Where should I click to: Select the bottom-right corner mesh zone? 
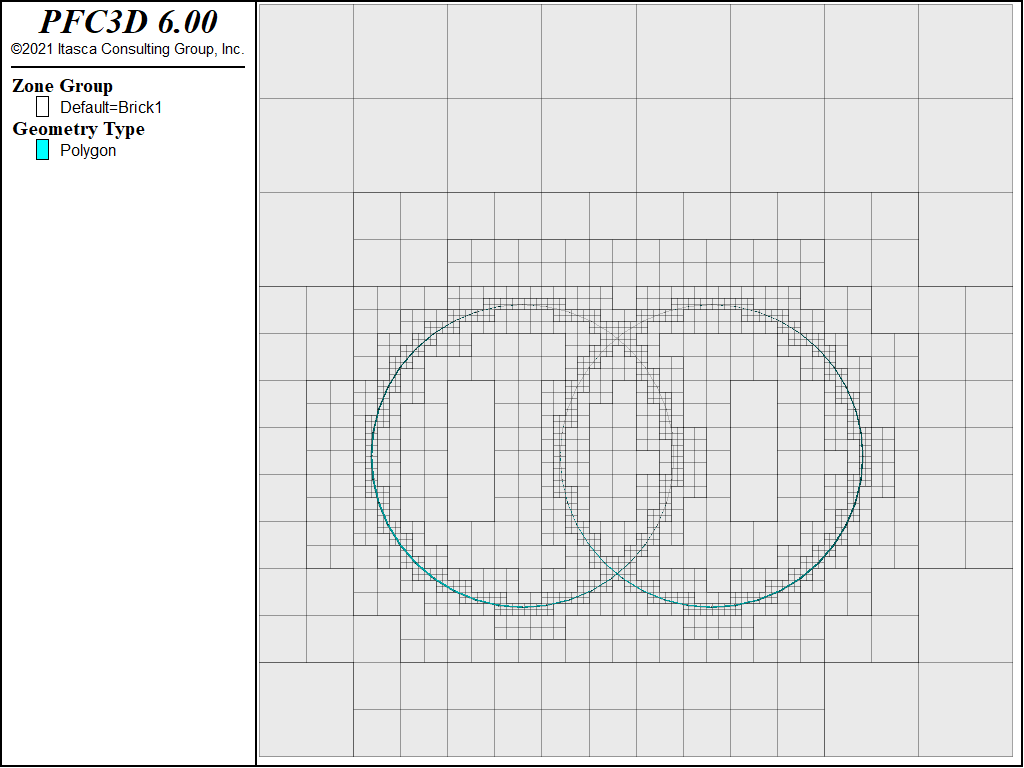(966, 710)
